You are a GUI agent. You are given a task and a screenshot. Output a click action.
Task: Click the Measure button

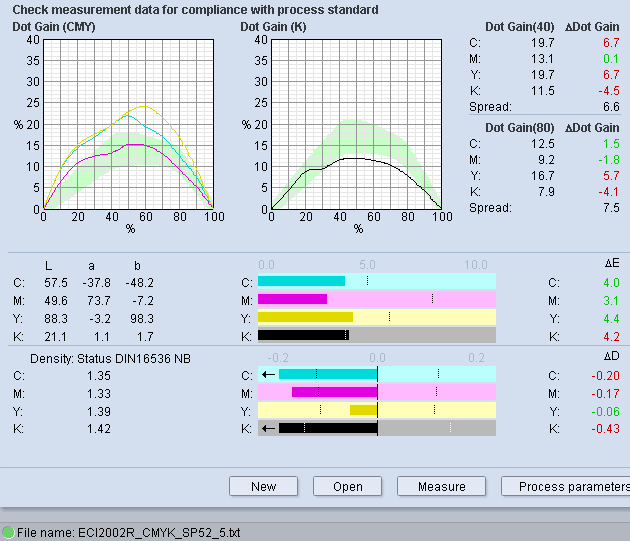click(442, 486)
